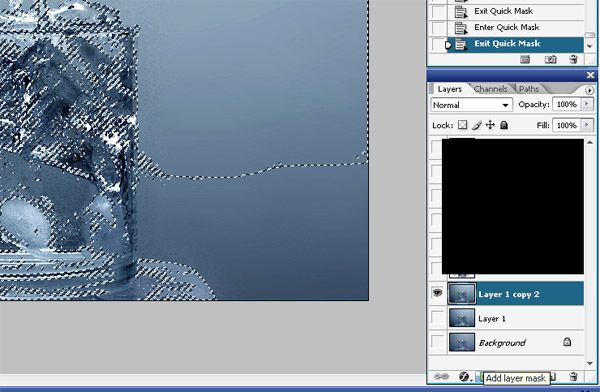Create new document from current state icon
The image size is (600, 392).
click(x=525, y=59)
